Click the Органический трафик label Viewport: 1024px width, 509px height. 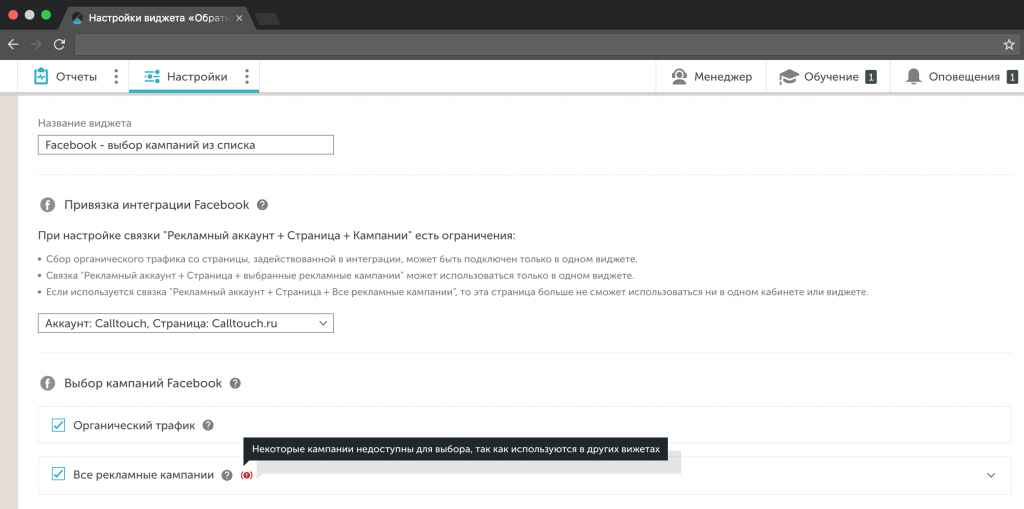click(134, 425)
